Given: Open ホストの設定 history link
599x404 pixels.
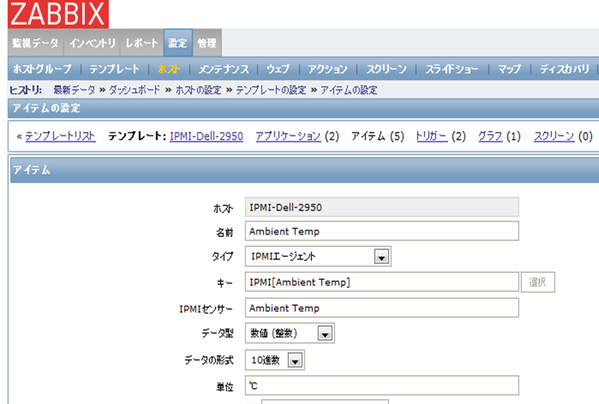Looking at the screenshot, I should 198,90.
